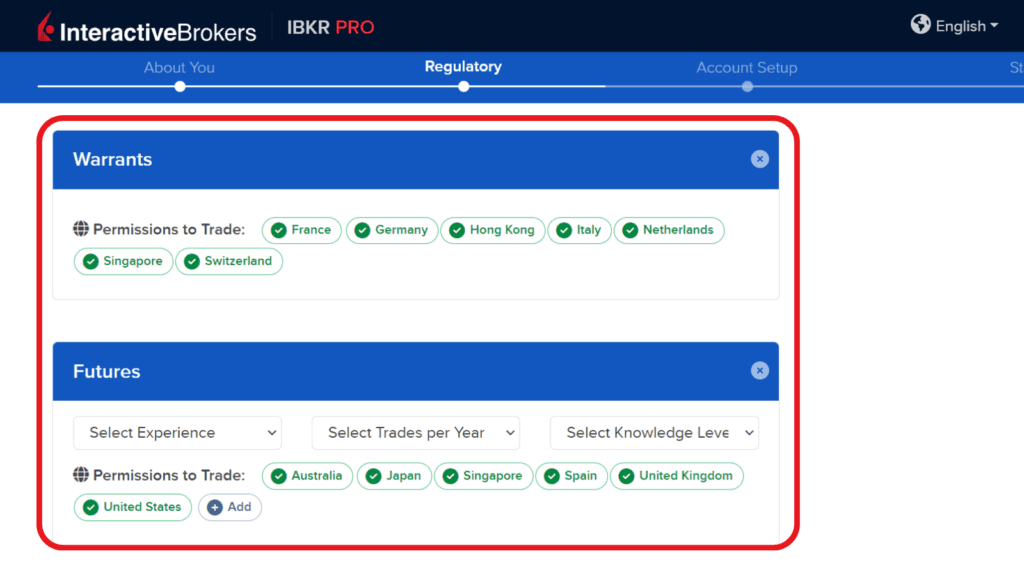
Task: Toggle Germany warrants trading permission
Action: click(391, 230)
